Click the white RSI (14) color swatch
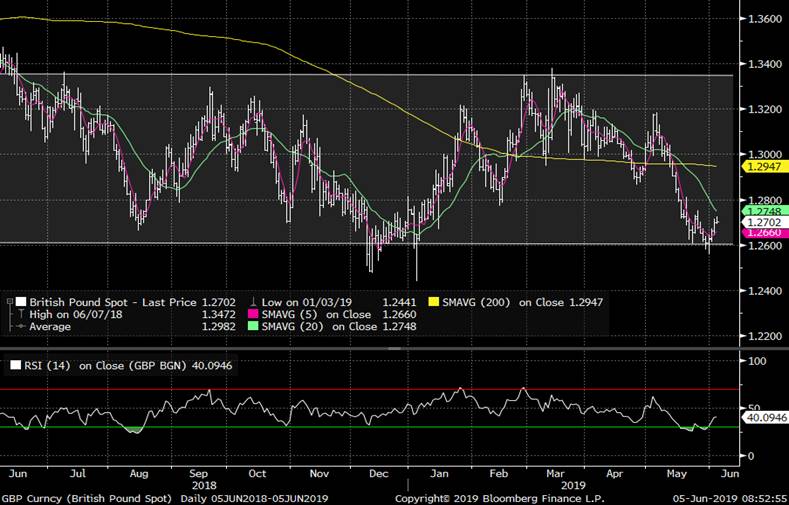This screenshot has width=789, height=505. pos(16,365)
